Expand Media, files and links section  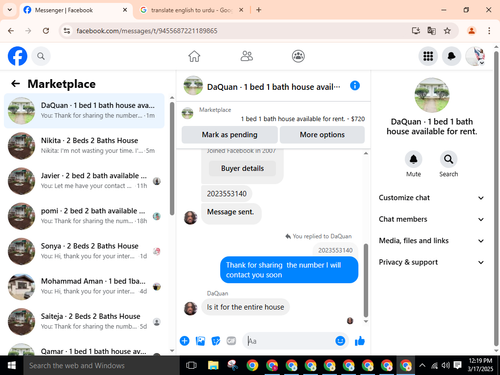[431, 241]
